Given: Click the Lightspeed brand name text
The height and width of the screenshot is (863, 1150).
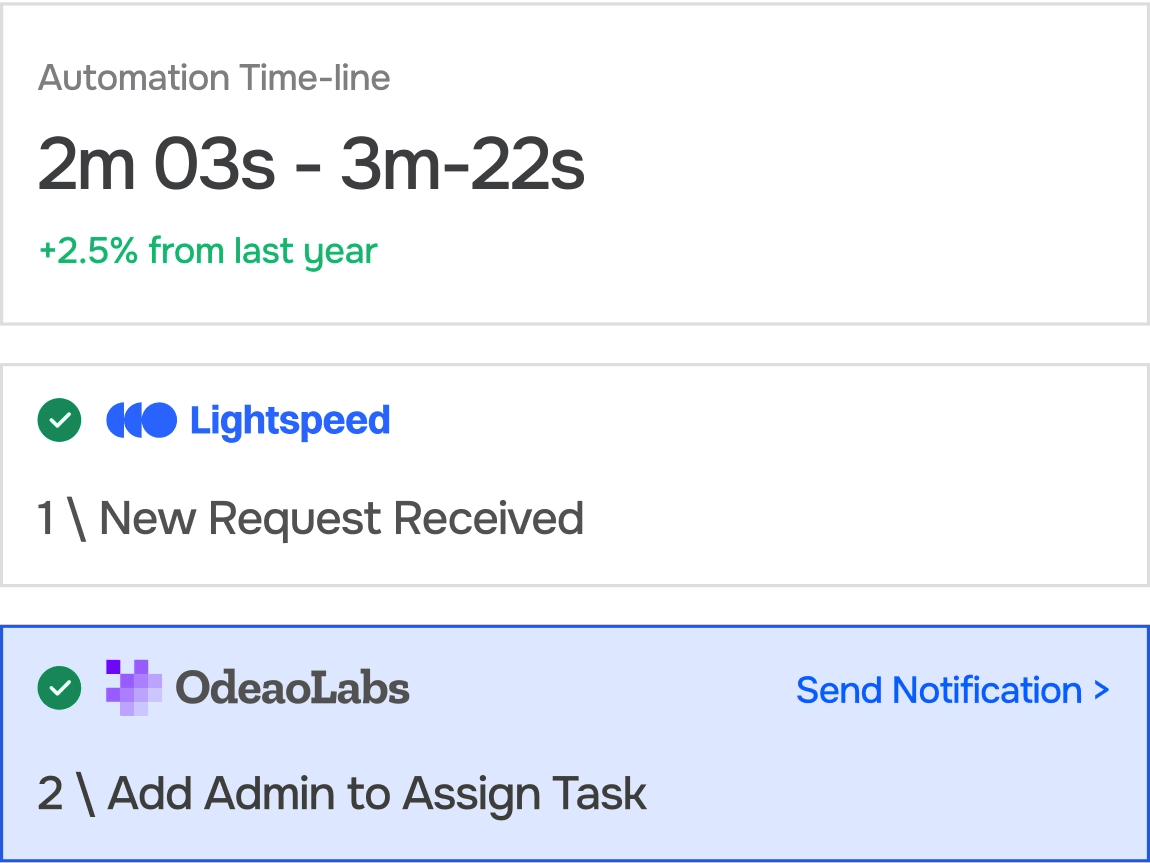Looking at the screenshot, I should pyautogui.click(x=290, y=421).
